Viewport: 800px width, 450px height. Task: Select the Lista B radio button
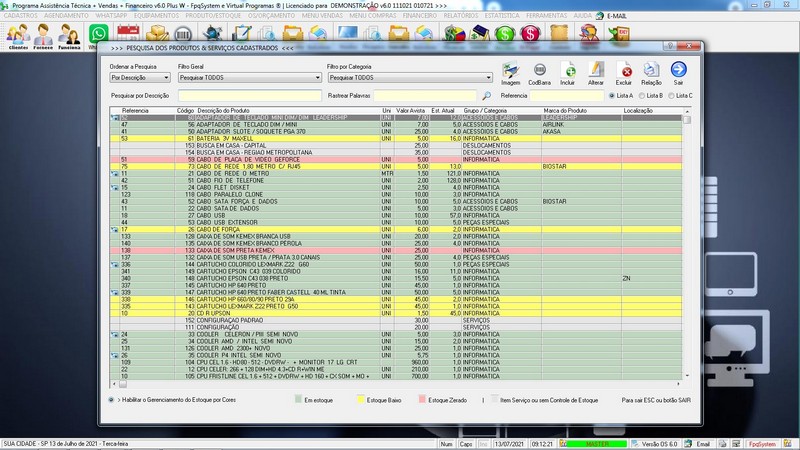(x=641, y=95)
